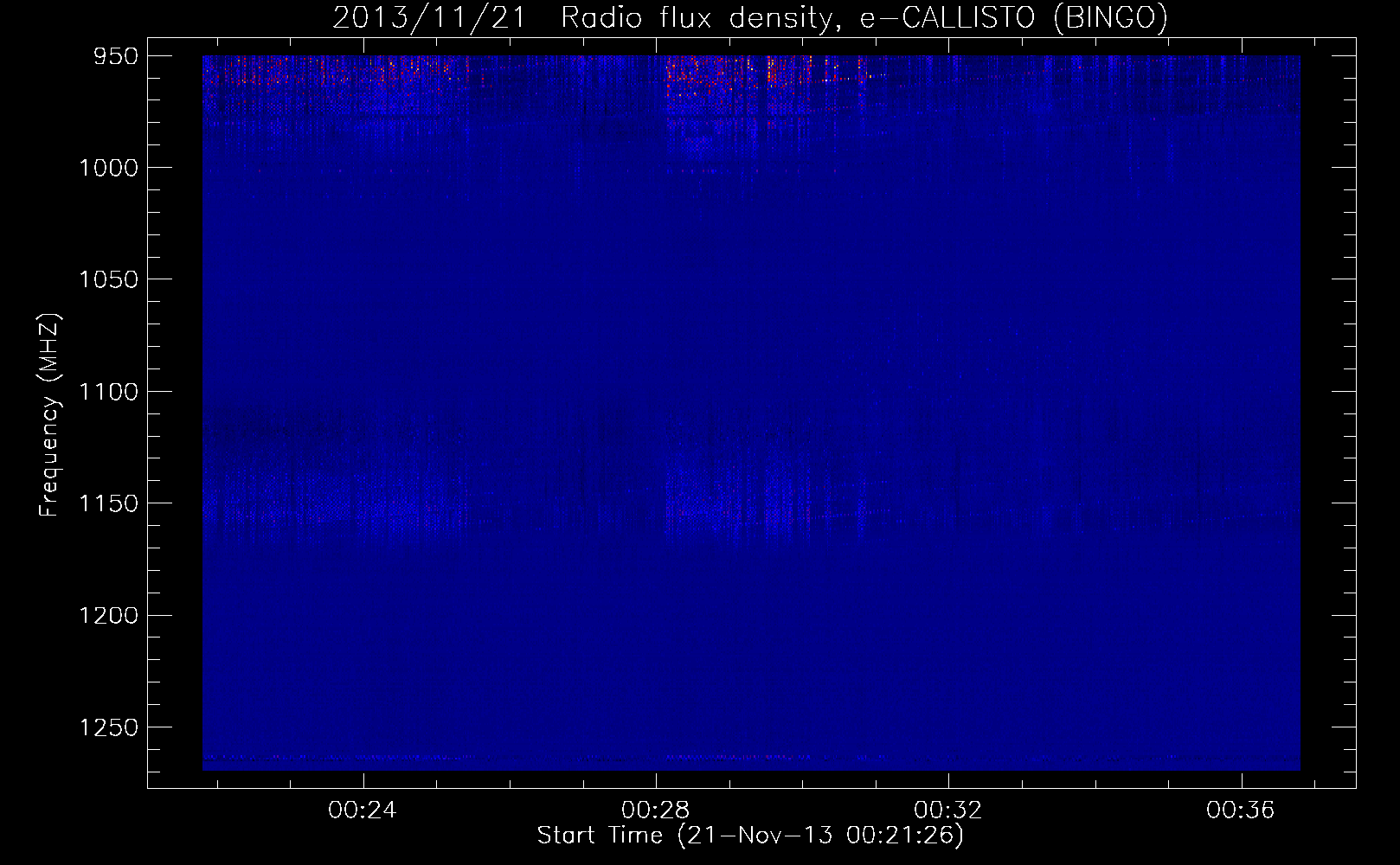Click the 00:24 time axis label
The height and width of the screenshot is (865, 1400).
pyautogui.click(x=363, y=811)
